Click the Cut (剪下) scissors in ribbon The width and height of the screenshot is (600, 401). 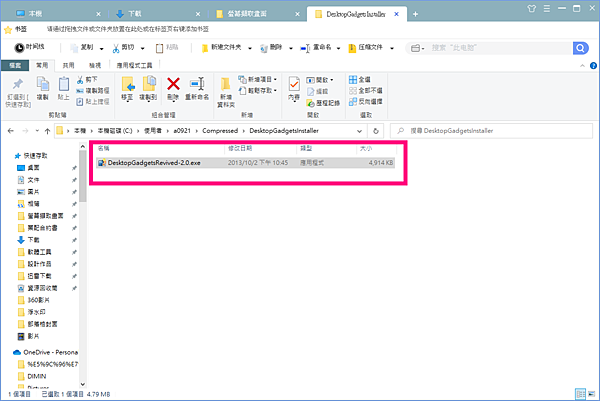coord(87,80)
